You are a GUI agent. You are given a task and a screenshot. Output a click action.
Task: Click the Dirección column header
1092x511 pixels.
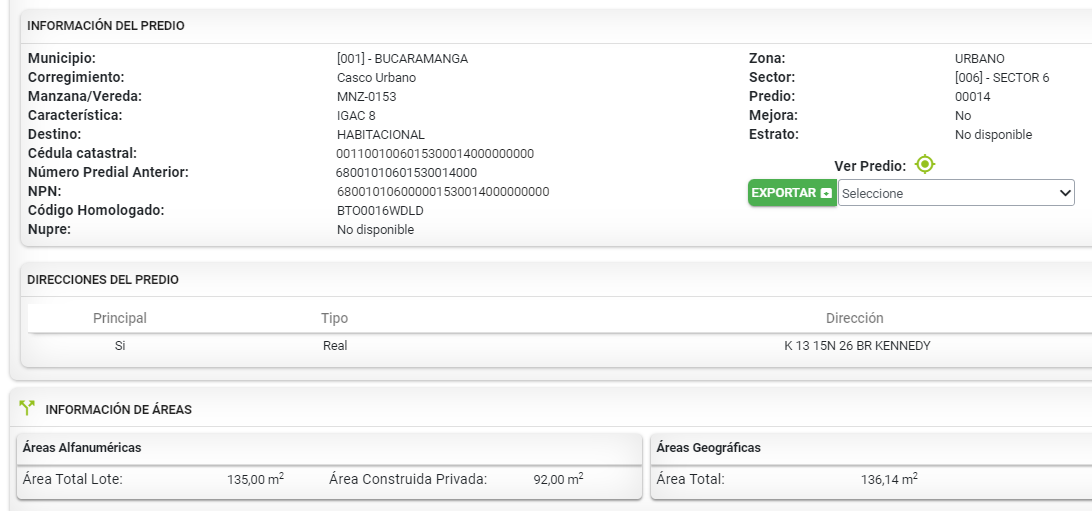(854, 318)
